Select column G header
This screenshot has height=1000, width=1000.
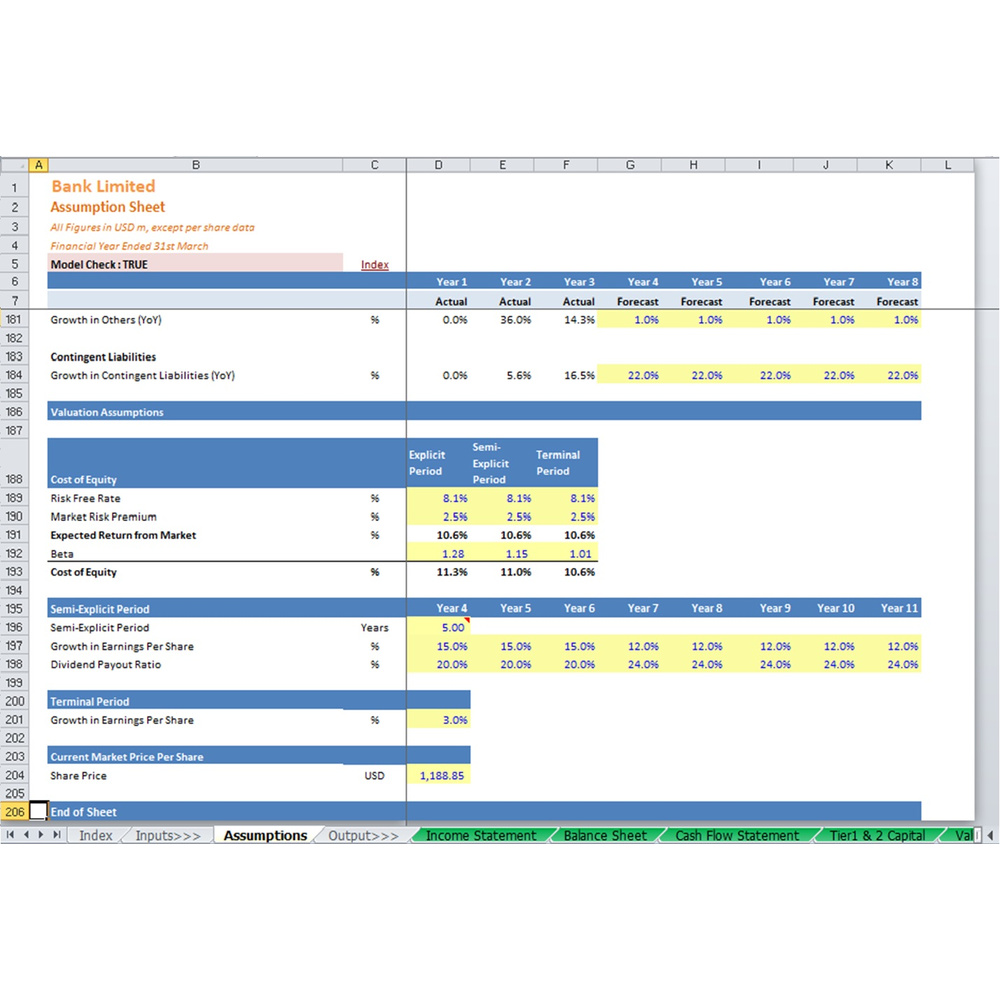pyautogui.click(x=629, y=165)
